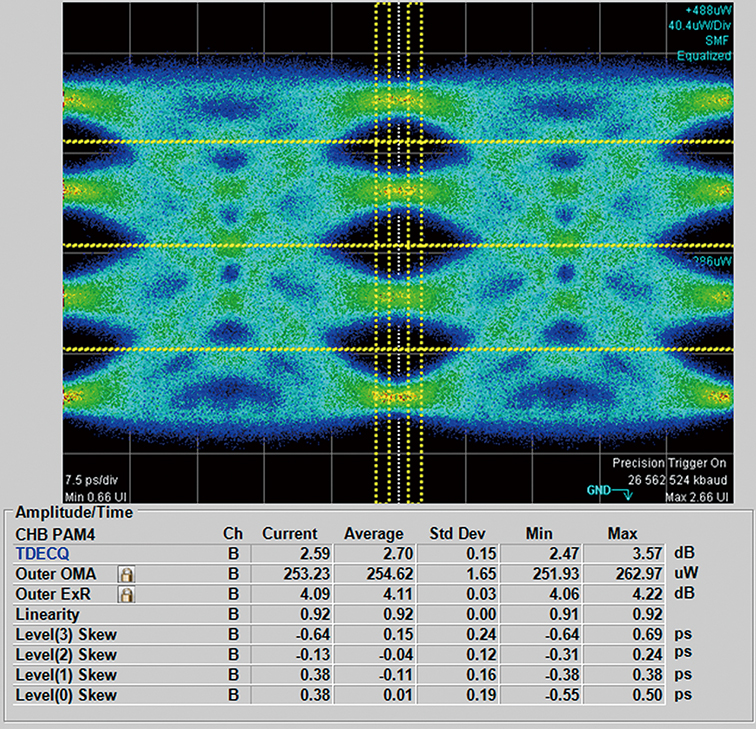Viewport: 756px width, 729px height.
Task: Click Outer ExR max value 4.22
Action: click(x=647, y=594)
